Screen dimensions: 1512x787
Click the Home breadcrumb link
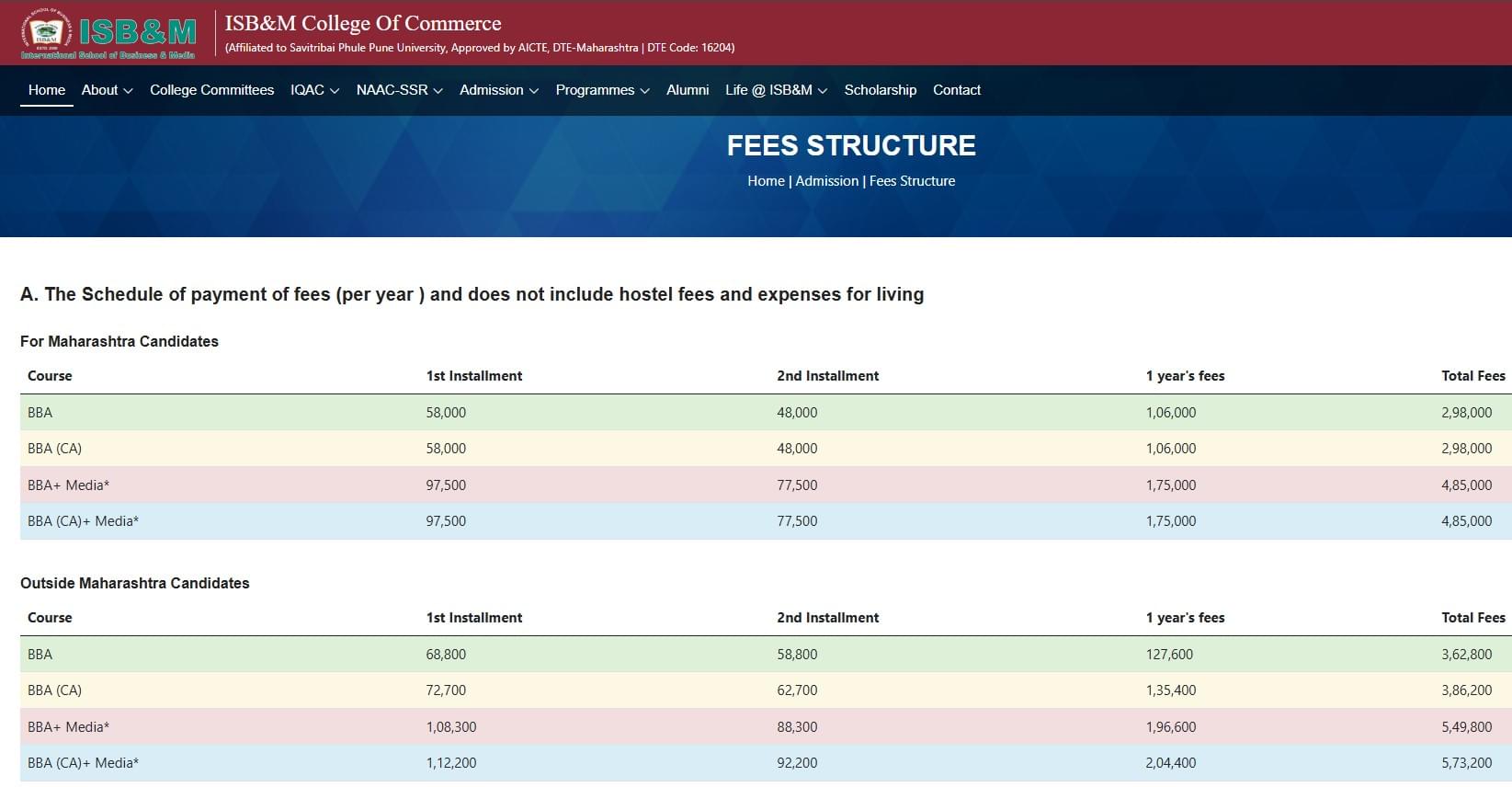click(x=766, y=181)
